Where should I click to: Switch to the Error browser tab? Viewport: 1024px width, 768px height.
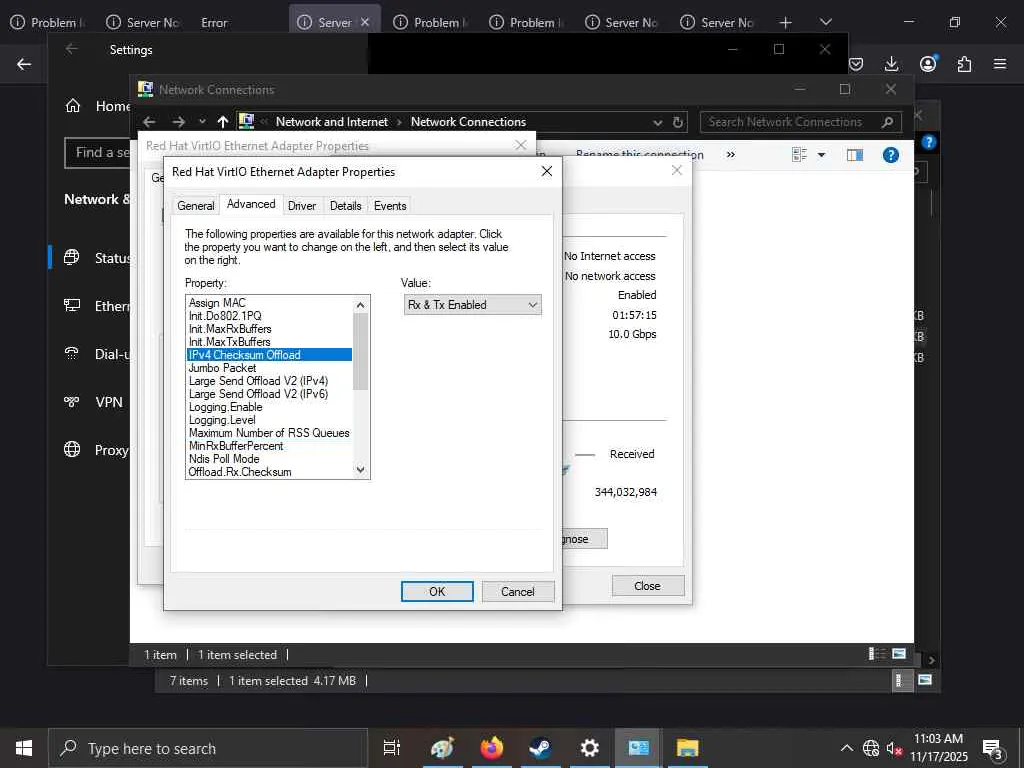(214, 23)
